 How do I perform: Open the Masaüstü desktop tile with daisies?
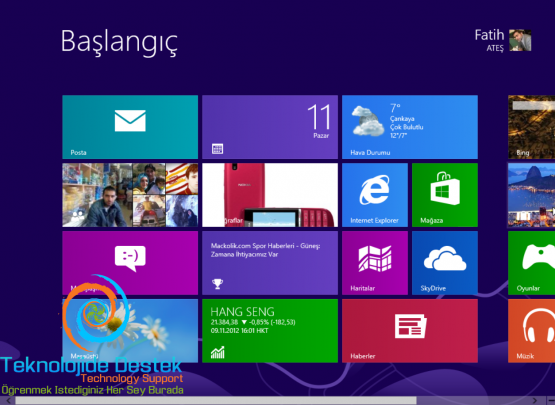click(x=130, y=331)
